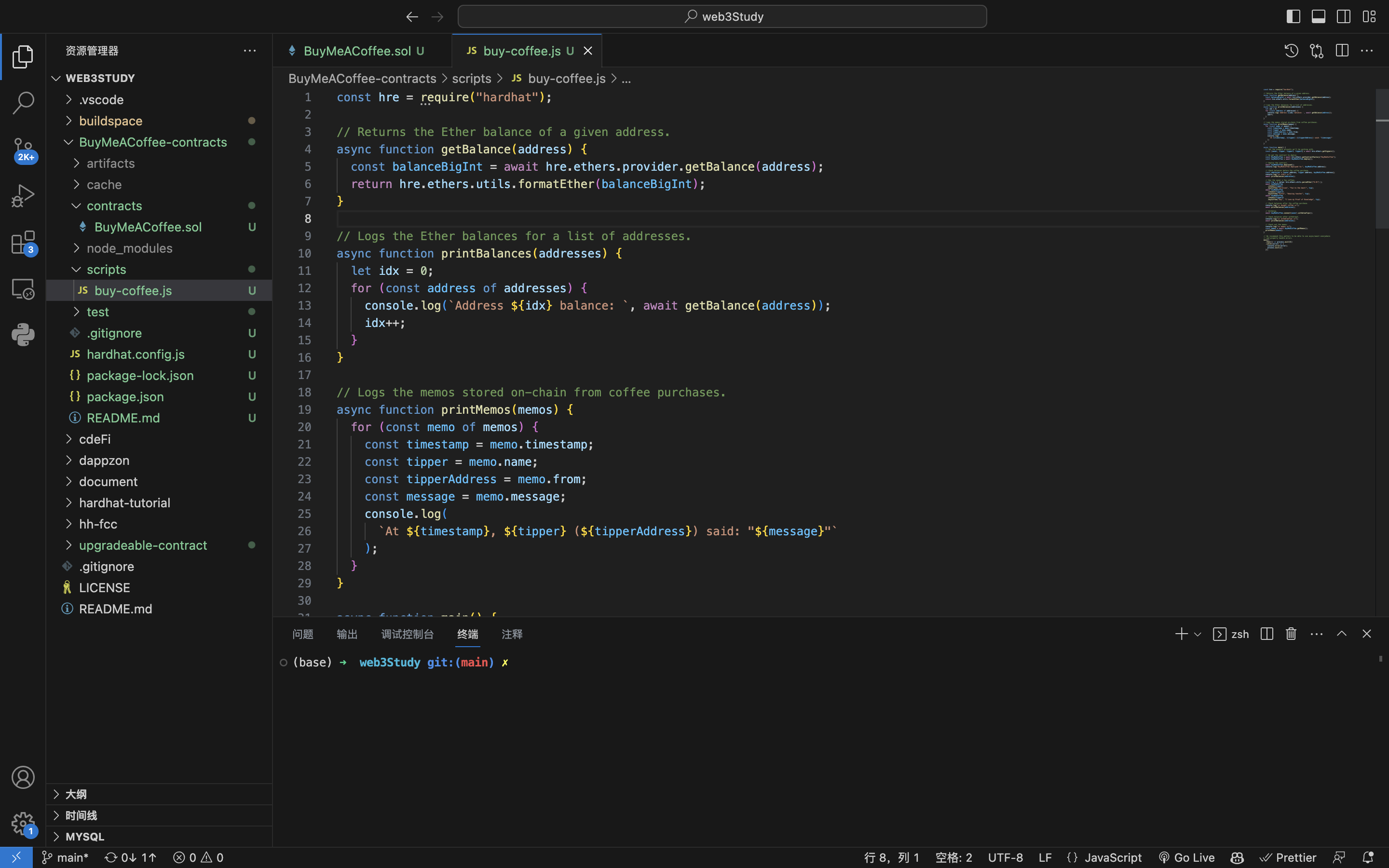Switch to the 输出 output panel tab
The width and height of the screenshot is (1389, 868).
click(x=347, y=634)
